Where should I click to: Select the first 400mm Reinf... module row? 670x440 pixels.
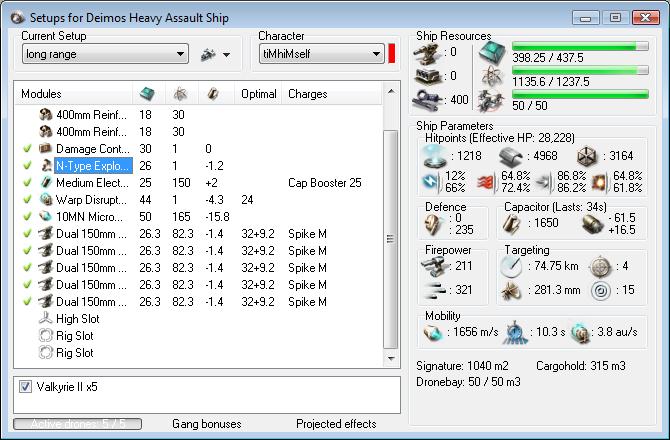(x=199, y=114)
